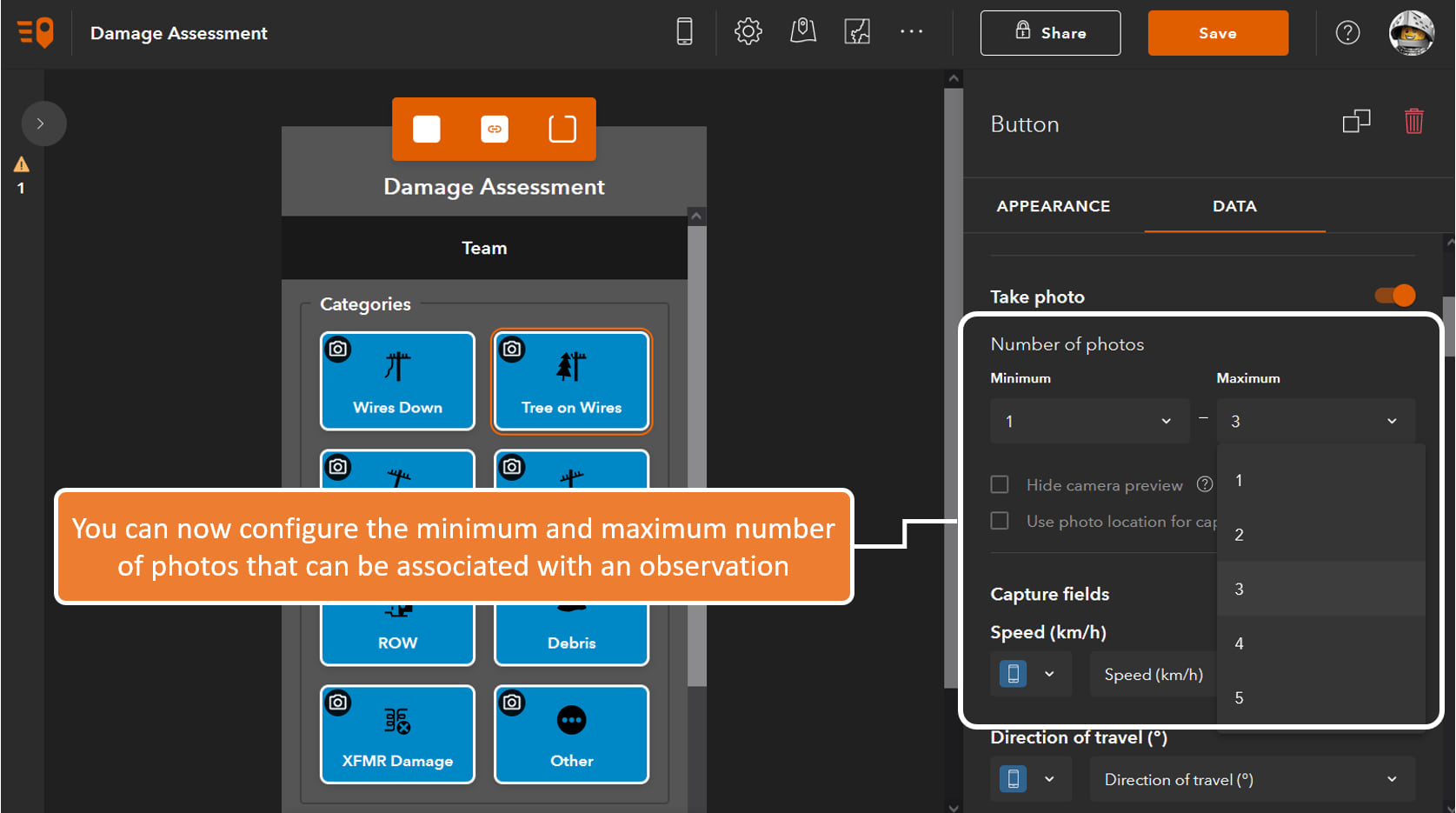Check Use photo location for capture
1456x813 pixels.
pos(1000,521)
